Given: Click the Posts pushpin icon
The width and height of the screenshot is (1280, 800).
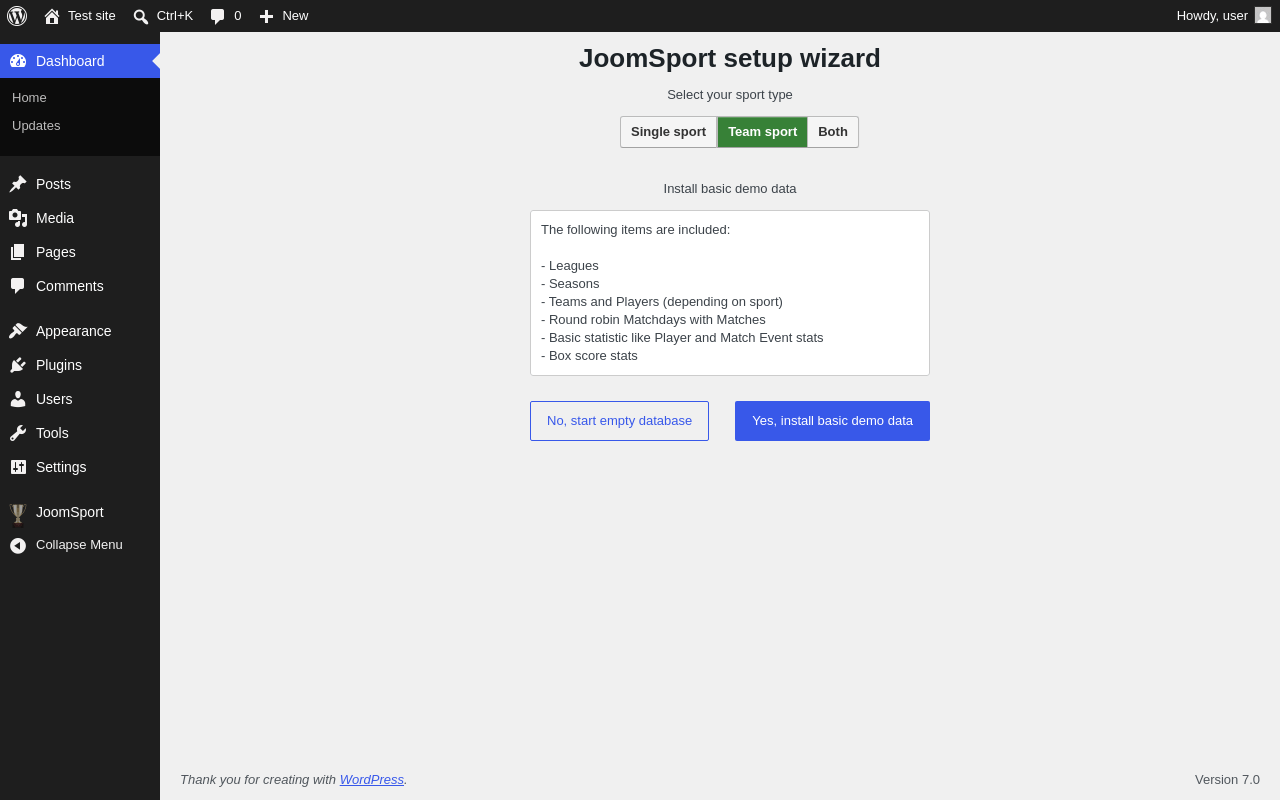Looking at the screenshot, I should 18,184.
